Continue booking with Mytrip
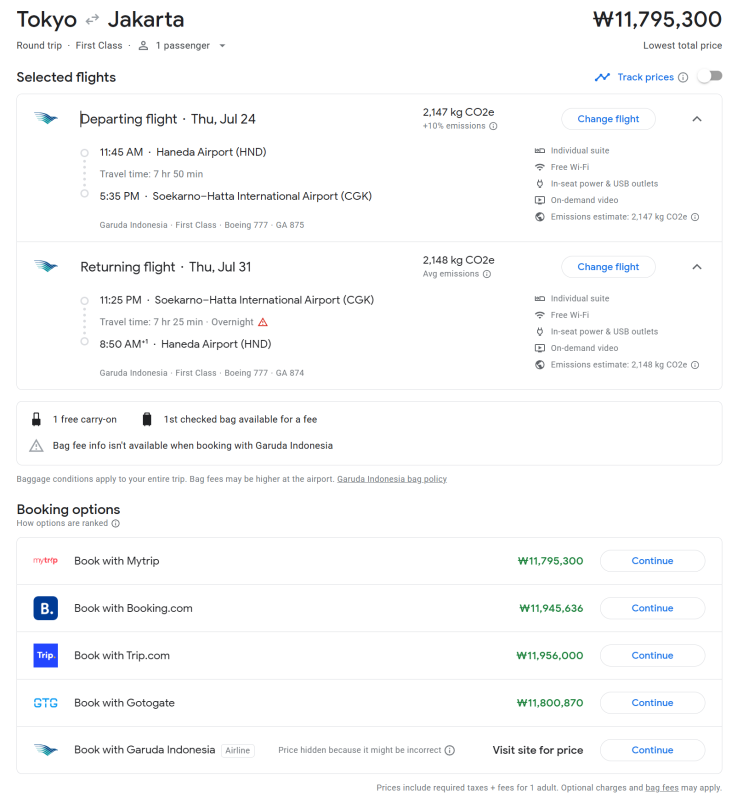Screen dimensions: 743x797 652,561
